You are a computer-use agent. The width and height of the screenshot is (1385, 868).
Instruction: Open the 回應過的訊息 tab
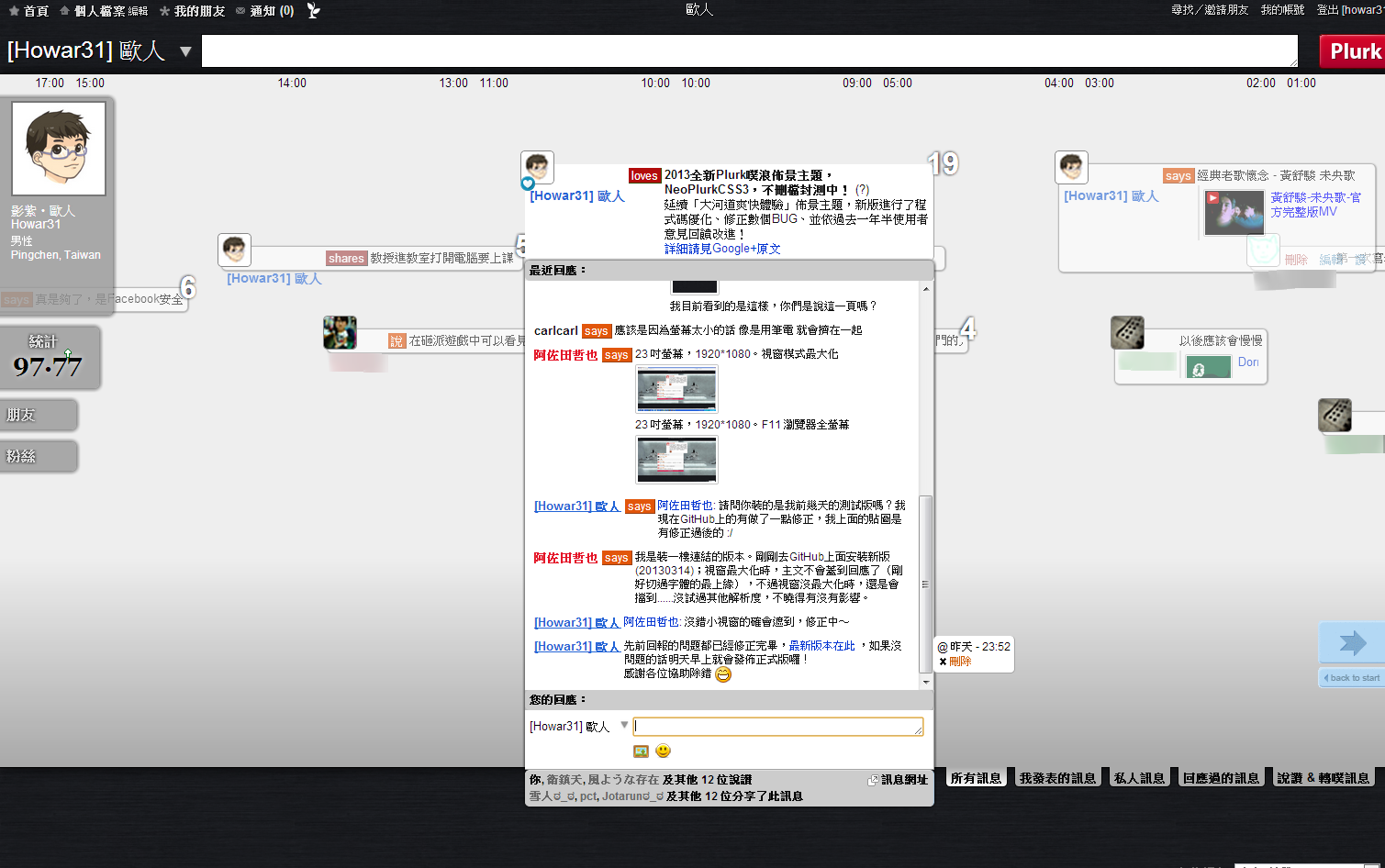tap(1221, 778)
